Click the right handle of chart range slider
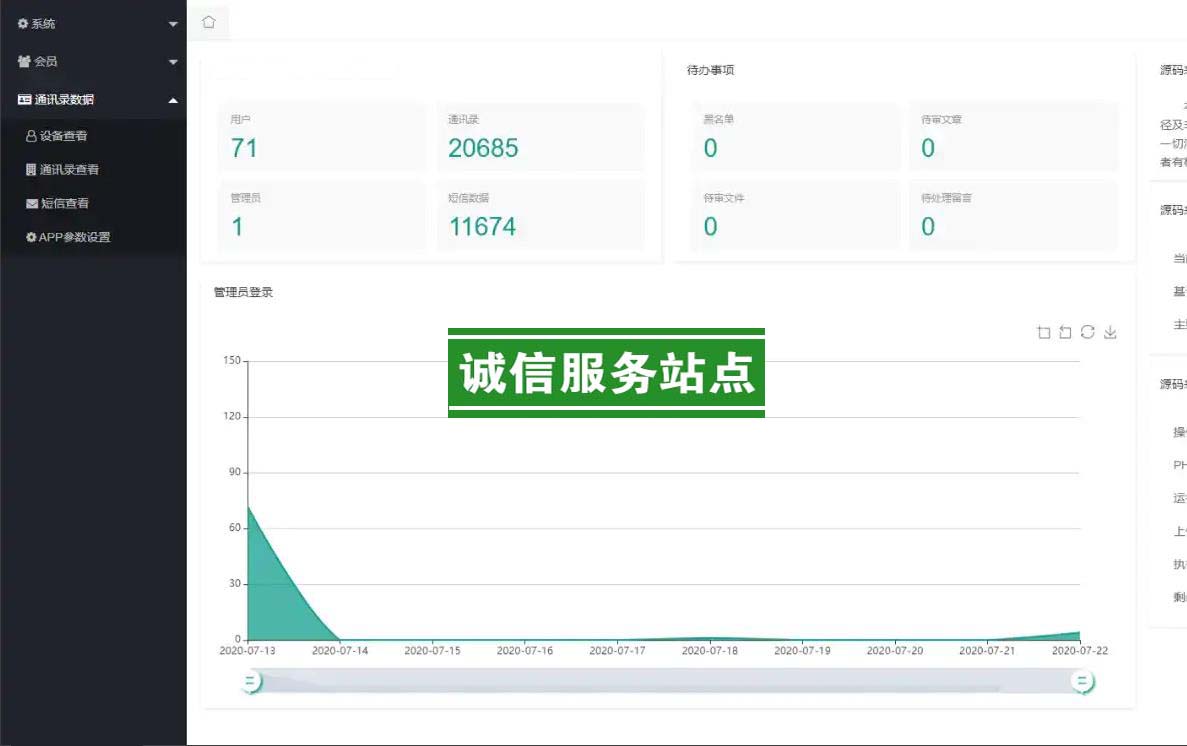Image resolution: width=1187 pixels, height=746 pixels. coord(1081,682)
